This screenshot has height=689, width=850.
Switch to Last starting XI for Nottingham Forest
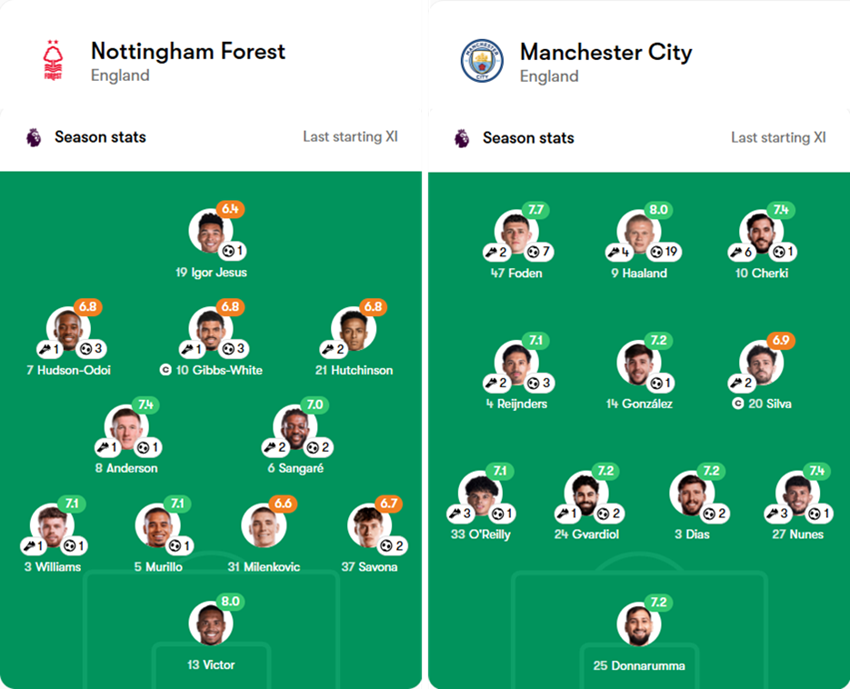click(x=350, y=137)
